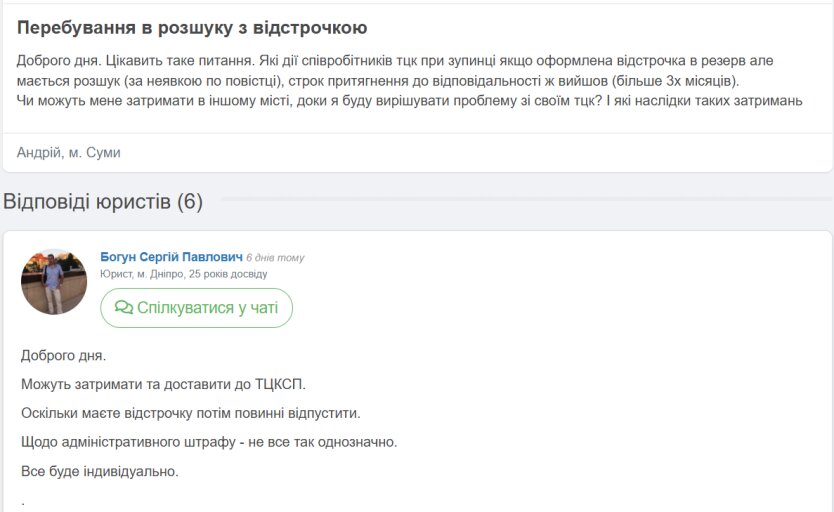
Task: Click the timestamp 6 днів тому
Action: point(275,258)
